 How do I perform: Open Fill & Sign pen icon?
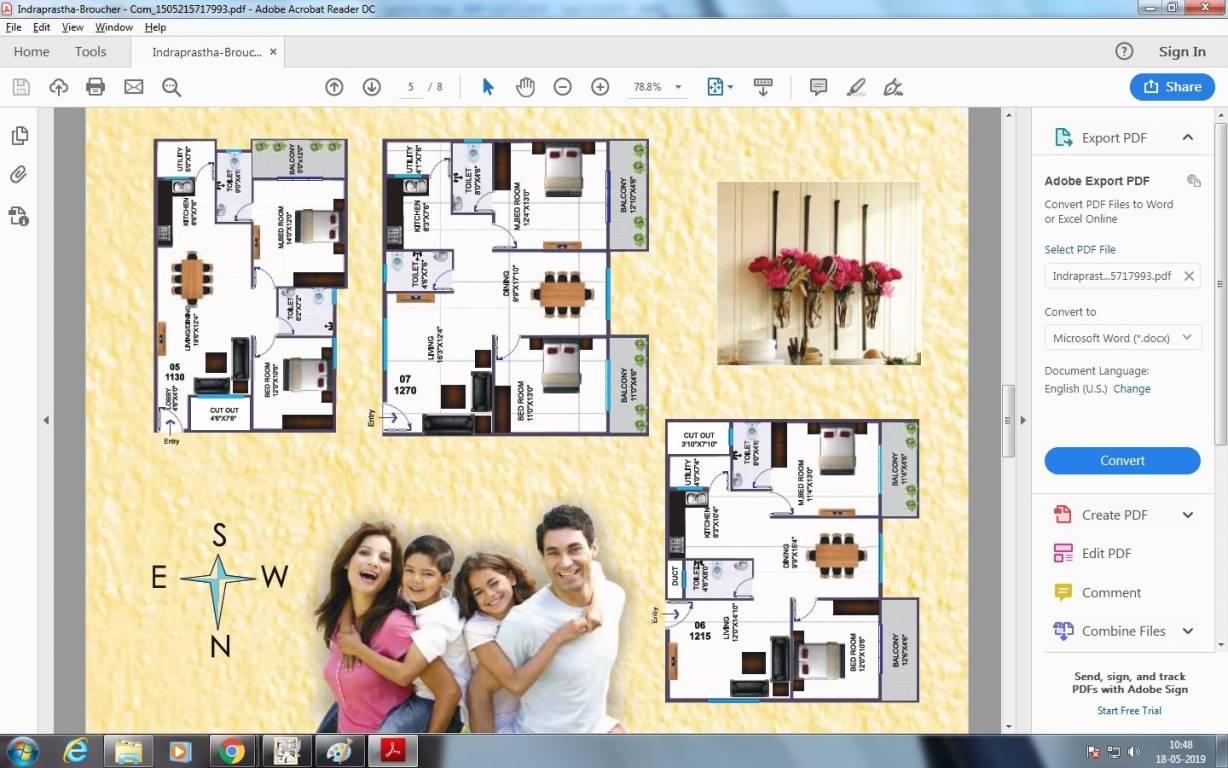893,87
